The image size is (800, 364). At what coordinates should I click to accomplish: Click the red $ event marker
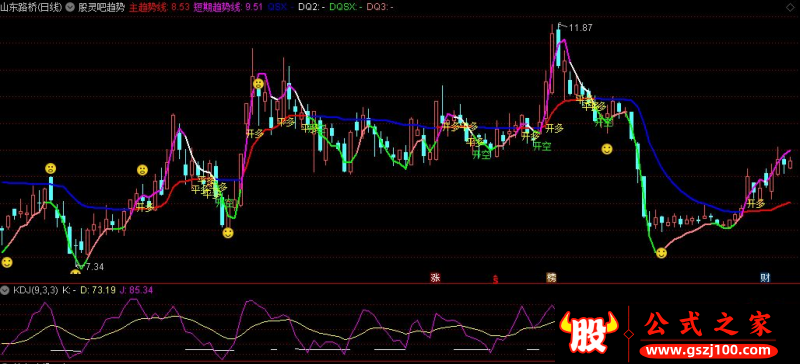494,279
